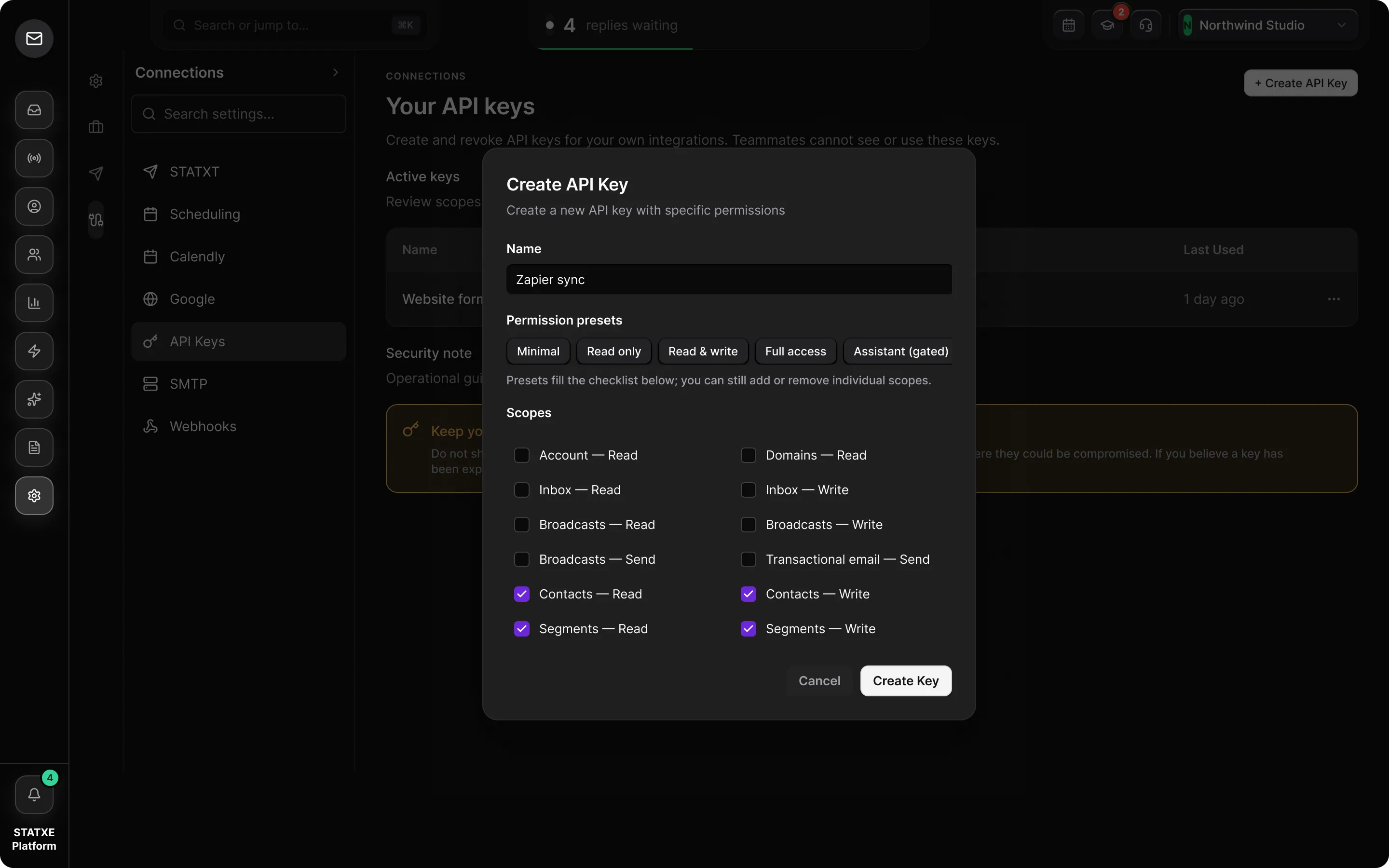
Task: Expand the Connections panel chevron
Action: (x=336, y=72)
